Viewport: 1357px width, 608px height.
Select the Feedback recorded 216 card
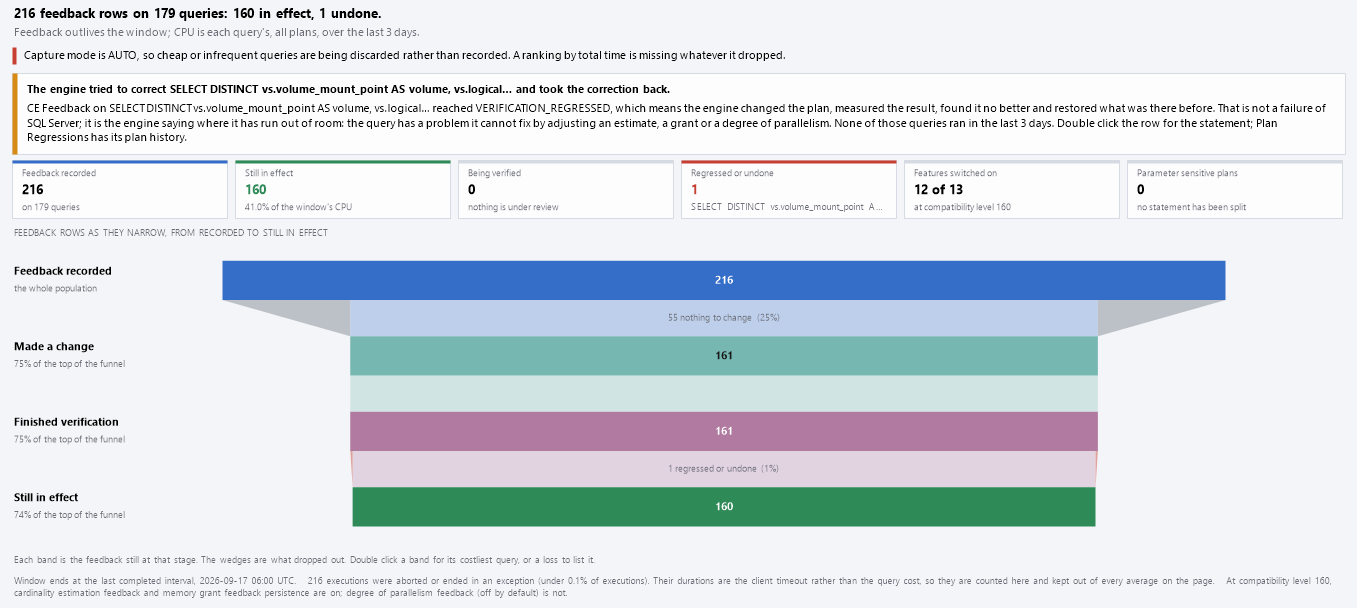(x=120, y=189)
